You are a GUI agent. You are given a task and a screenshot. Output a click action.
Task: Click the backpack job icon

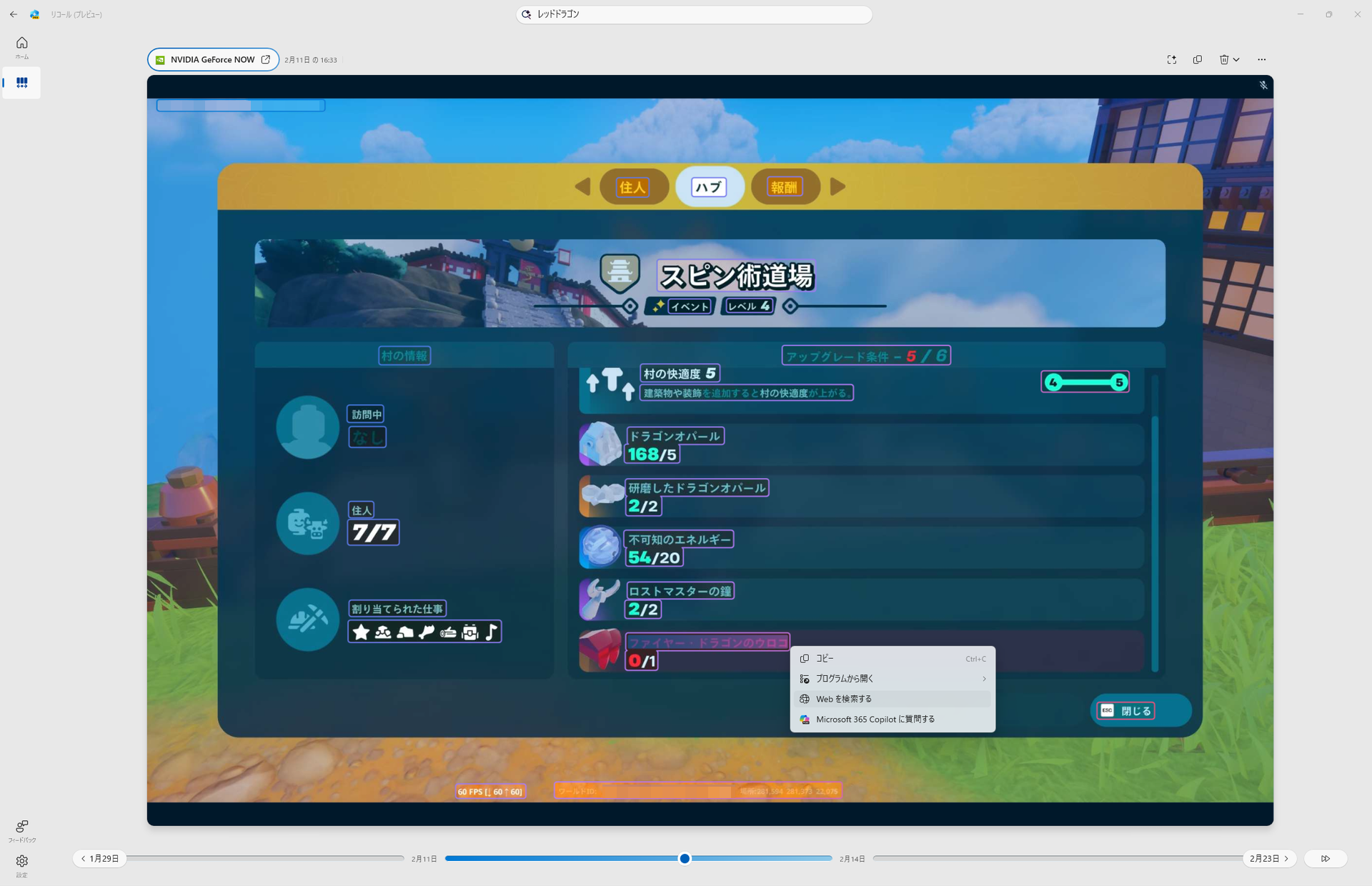[469, 632]
